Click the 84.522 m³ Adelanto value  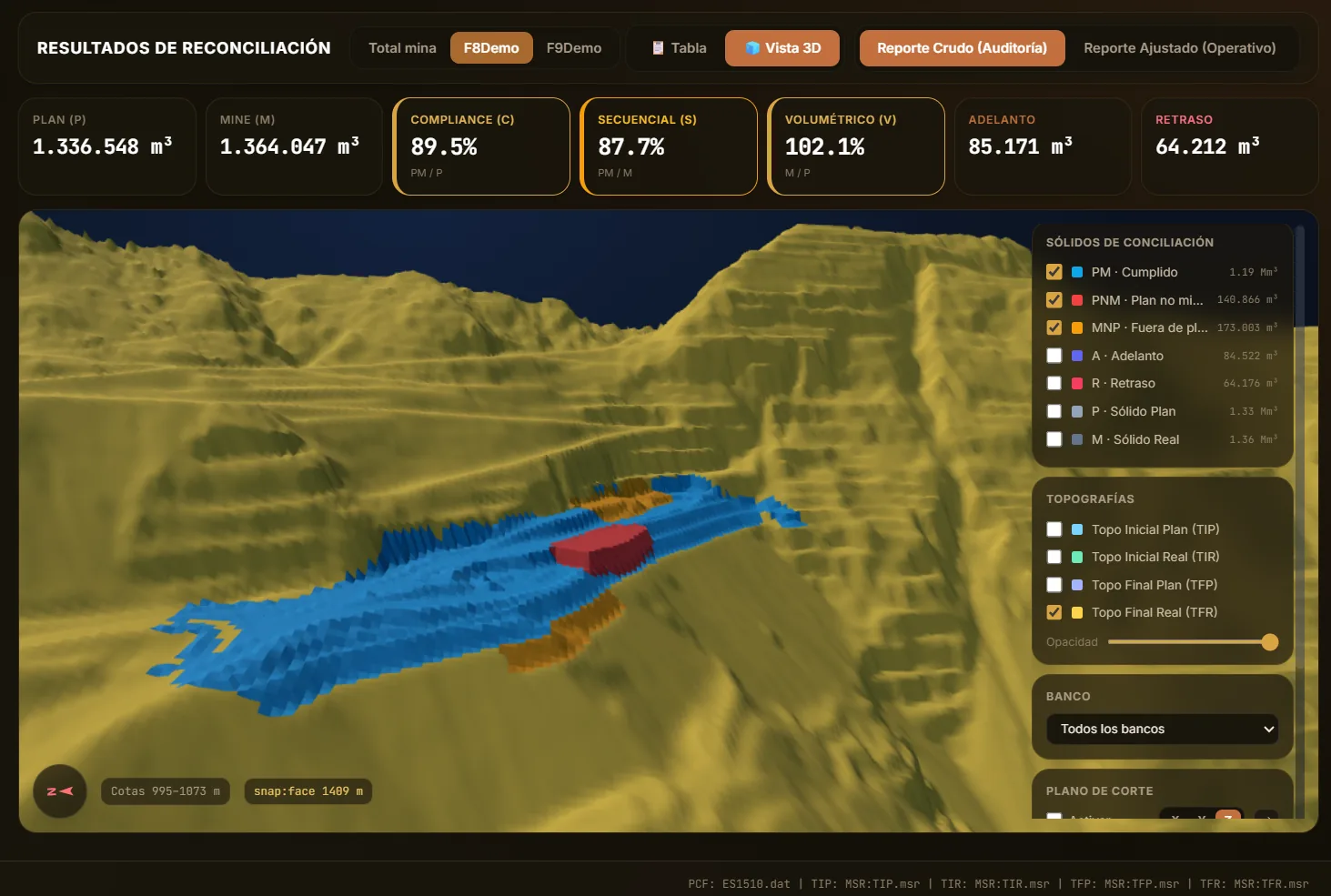pyautogui.click(x=1250, y=356)
